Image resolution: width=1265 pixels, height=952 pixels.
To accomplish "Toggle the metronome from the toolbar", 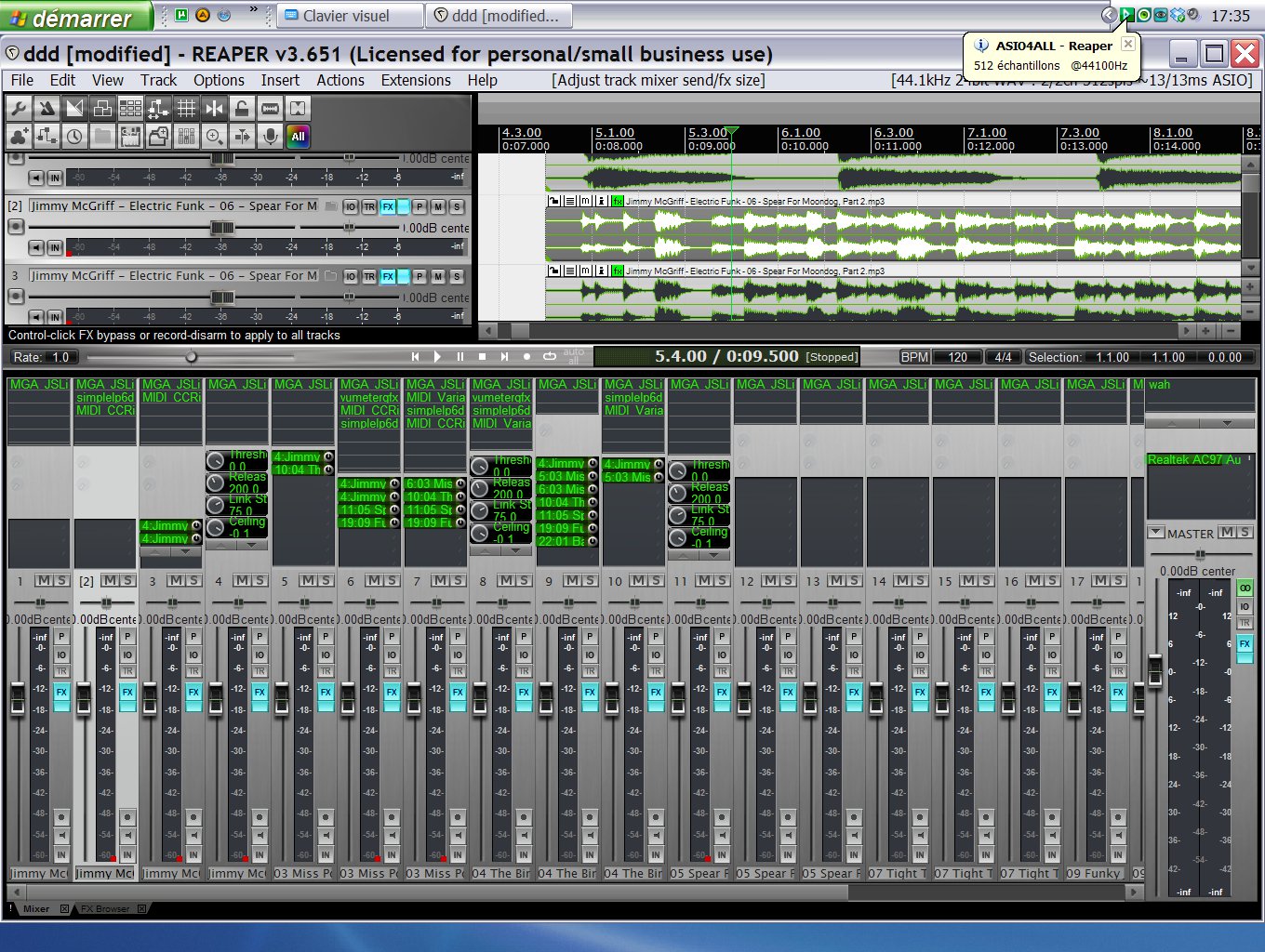I will click(47, 108).
